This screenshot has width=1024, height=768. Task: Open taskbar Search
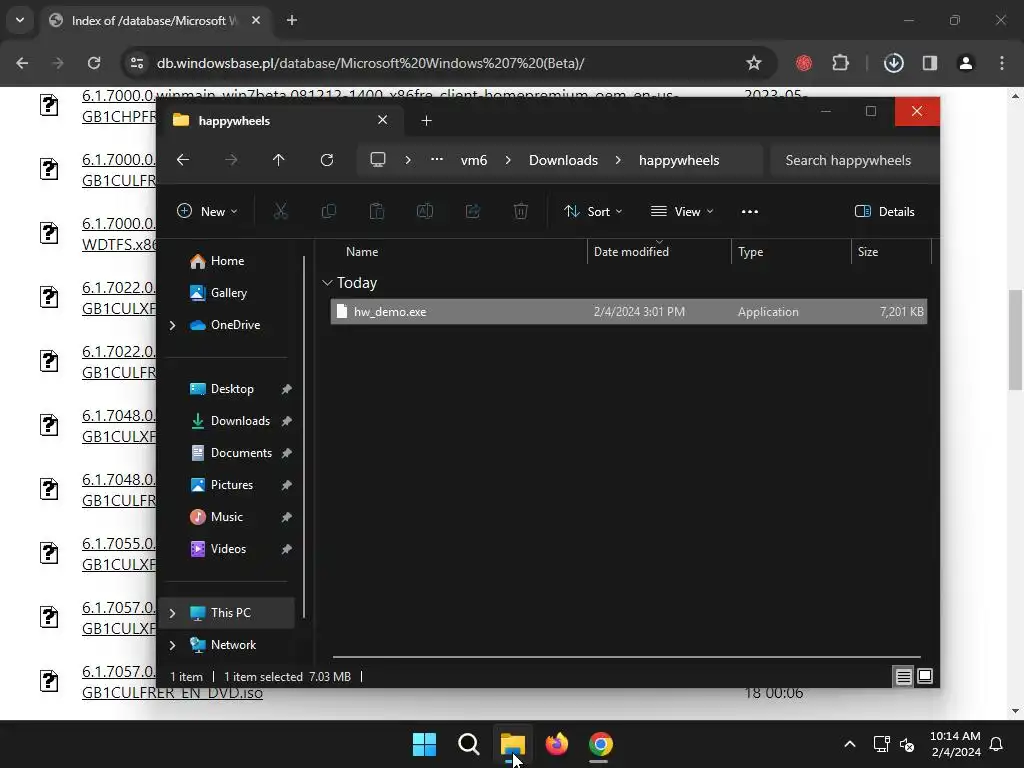click(469, 744)
